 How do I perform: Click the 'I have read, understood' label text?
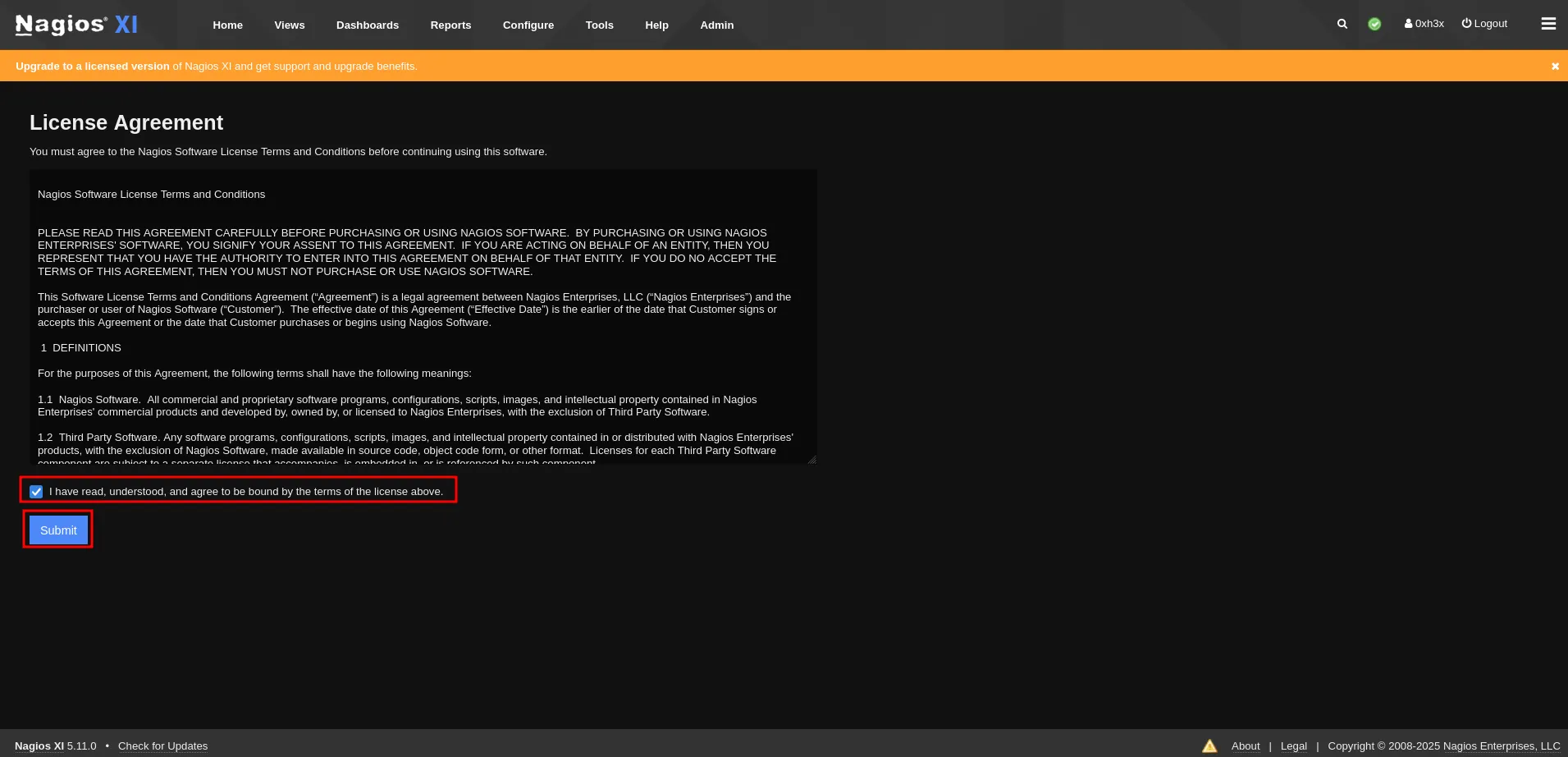[246, 492]
